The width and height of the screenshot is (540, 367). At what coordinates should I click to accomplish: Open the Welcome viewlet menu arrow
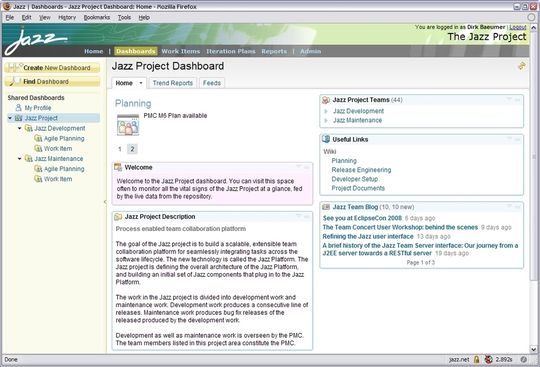[x=299, y=167]
